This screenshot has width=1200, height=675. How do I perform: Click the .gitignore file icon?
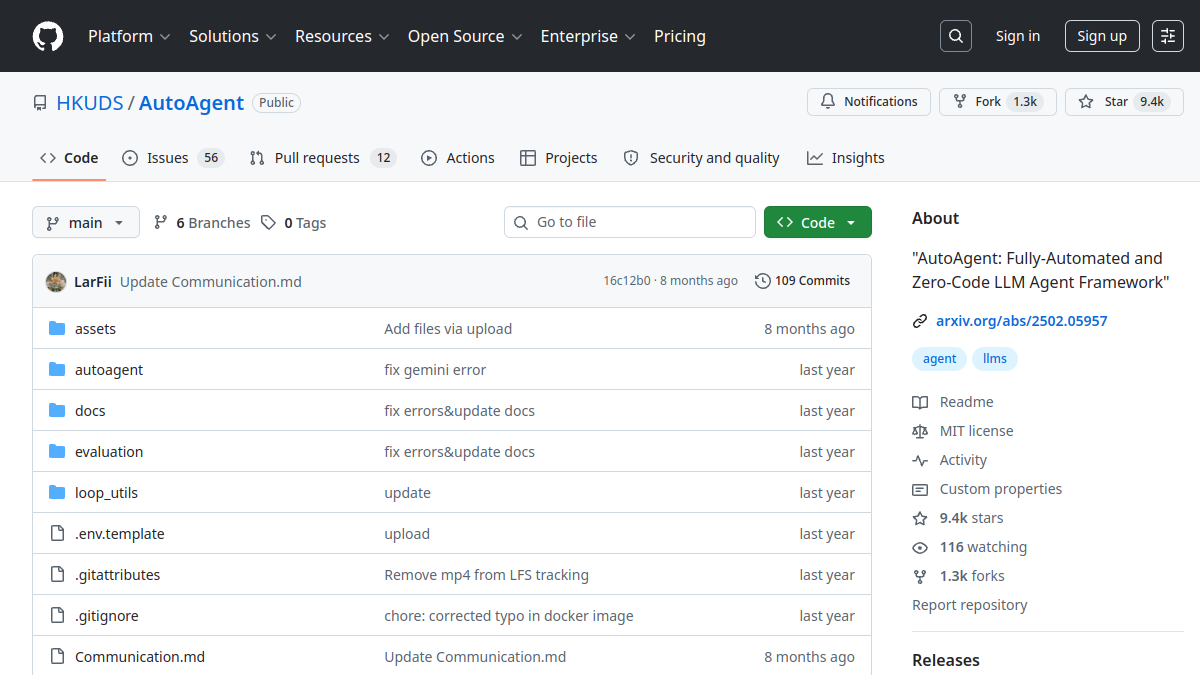57,616
